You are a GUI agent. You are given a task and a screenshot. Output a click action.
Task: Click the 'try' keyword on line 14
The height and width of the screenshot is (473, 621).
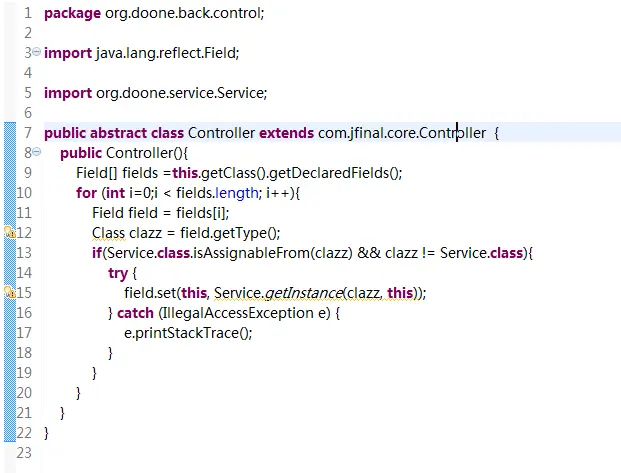[118, 274]
